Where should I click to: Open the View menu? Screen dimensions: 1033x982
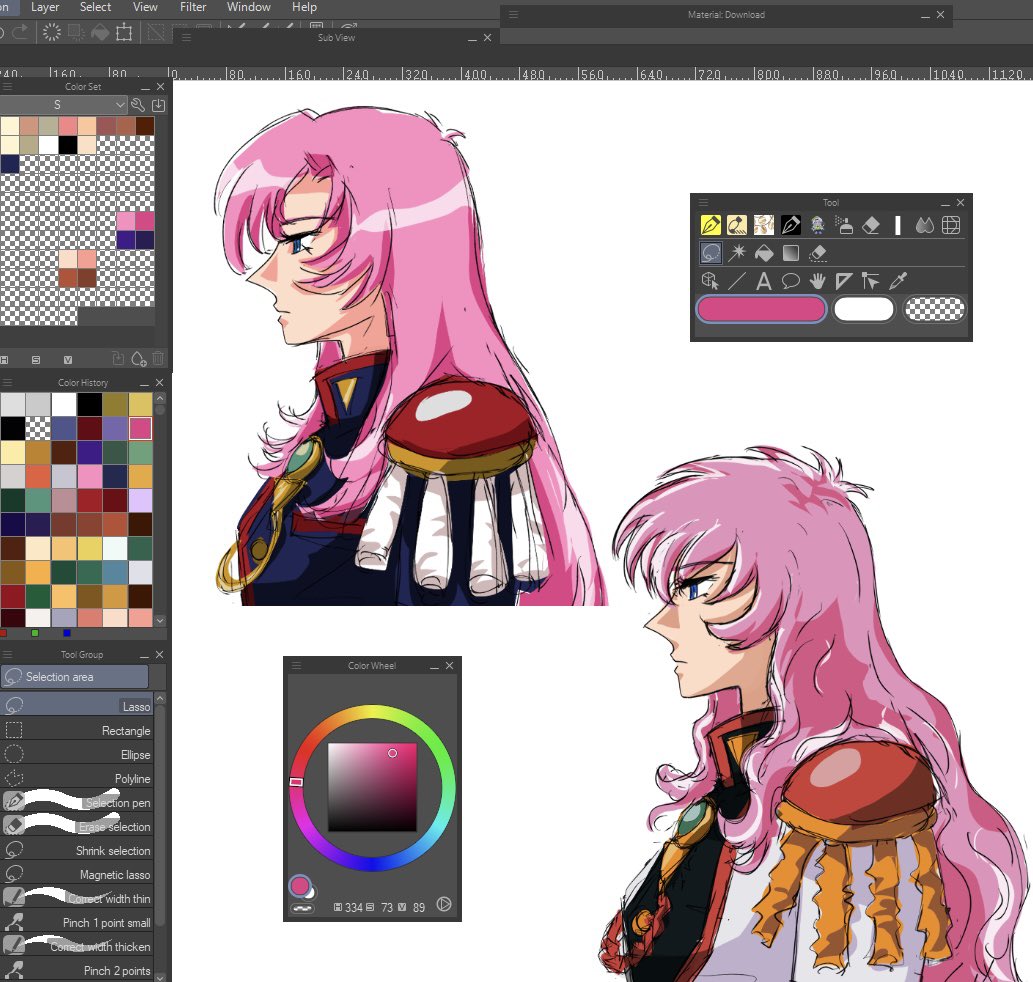(145, 7)
